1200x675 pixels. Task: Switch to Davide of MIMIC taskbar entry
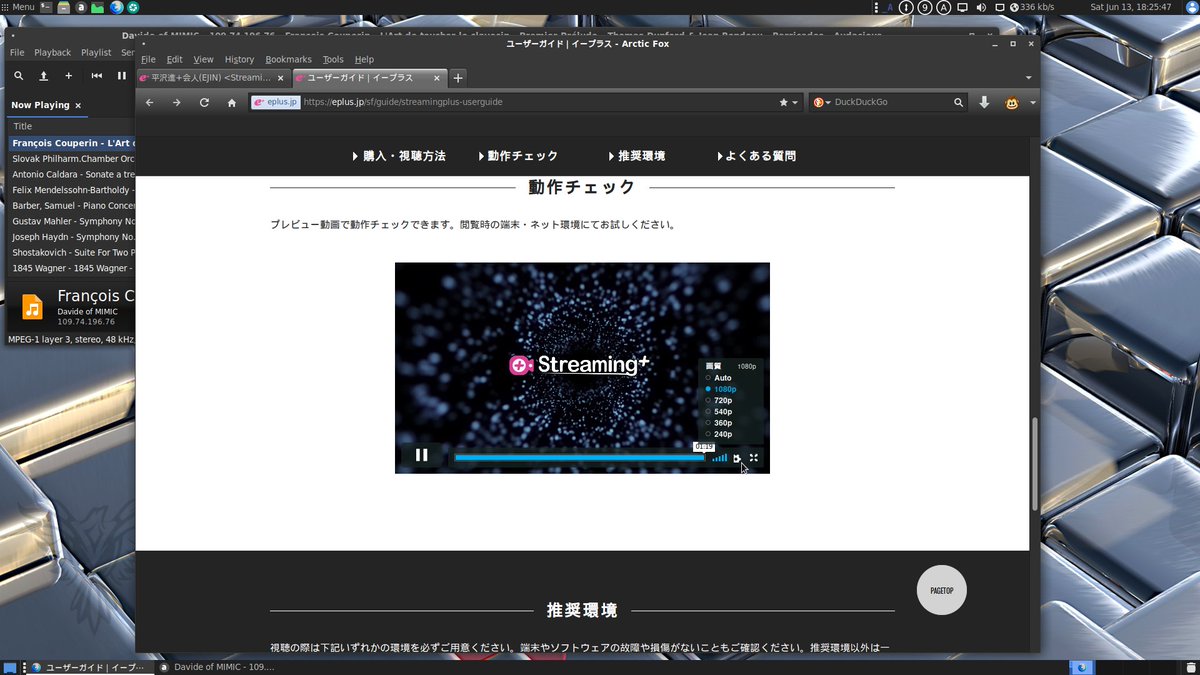(x=215, y=667)
